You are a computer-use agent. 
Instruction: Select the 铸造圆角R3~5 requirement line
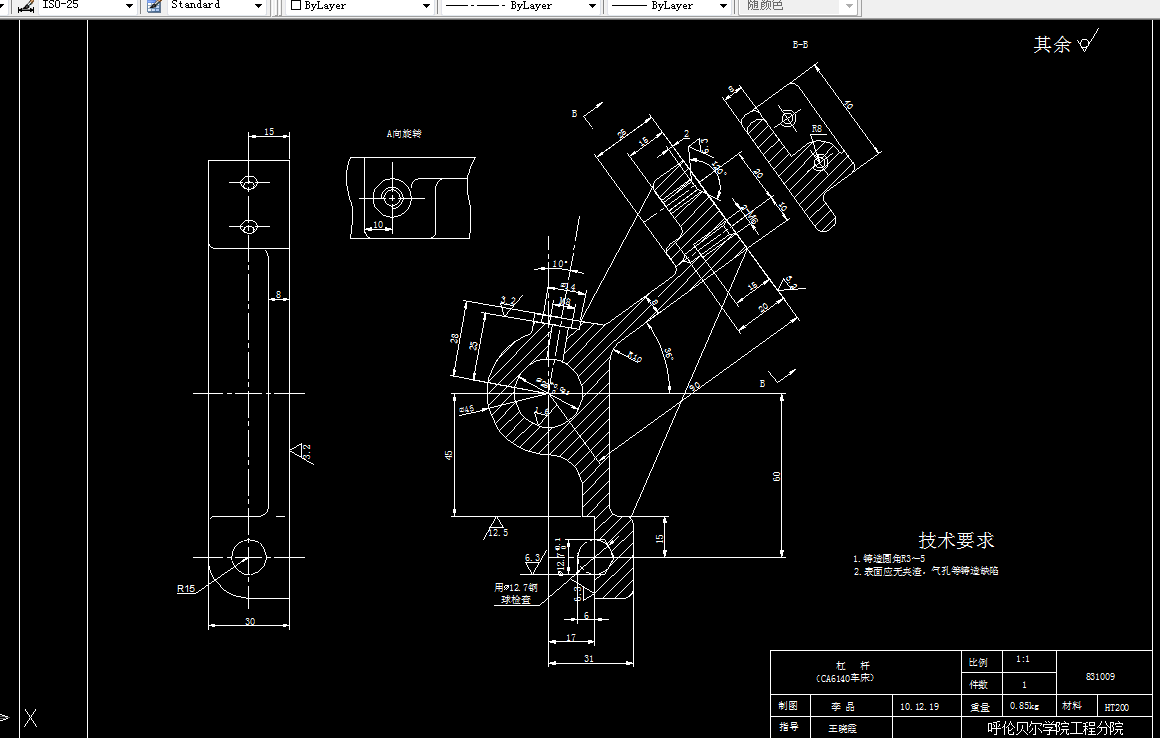888,559
